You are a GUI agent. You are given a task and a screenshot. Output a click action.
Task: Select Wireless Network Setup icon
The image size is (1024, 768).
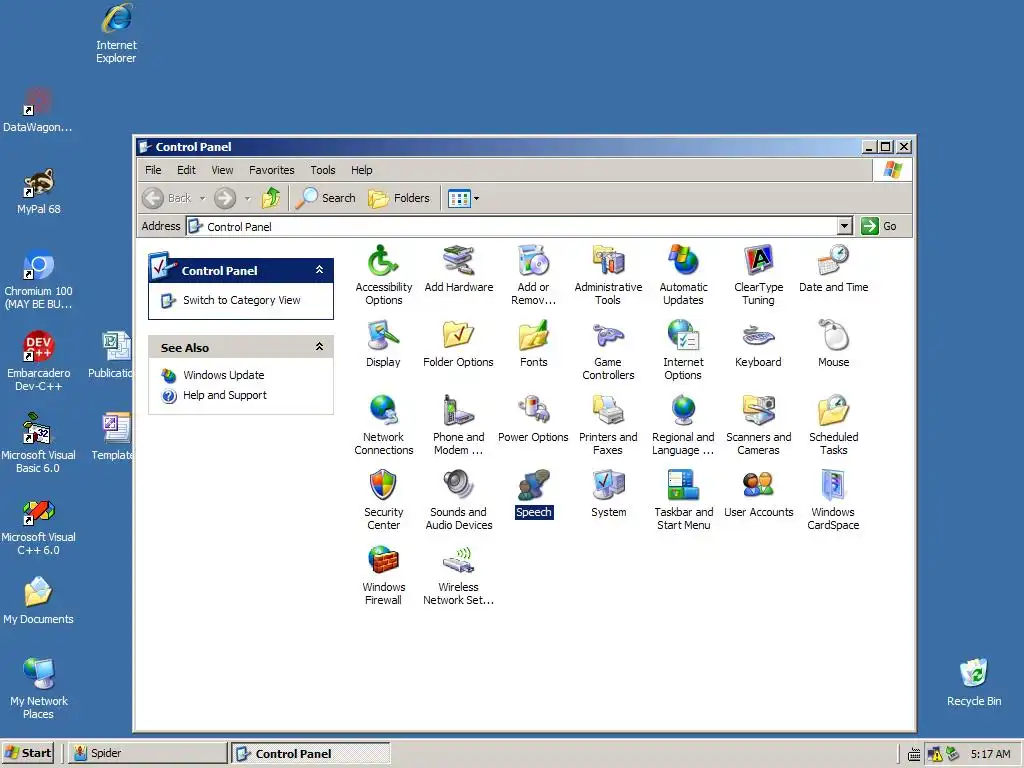pyautogui.click(x=458, y=560)
